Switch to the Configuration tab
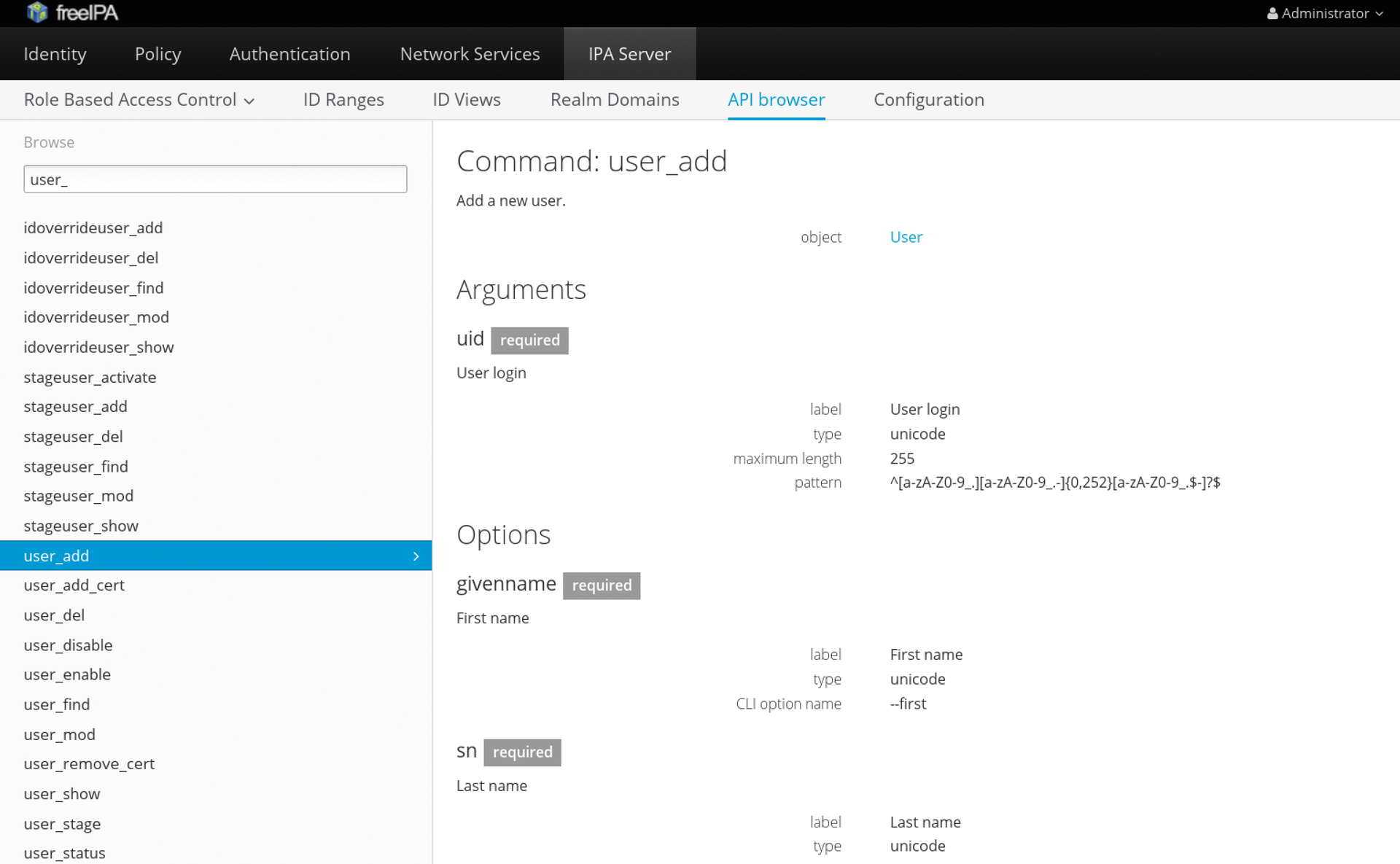Screen dimensions: 1400x864 [929, 99]
